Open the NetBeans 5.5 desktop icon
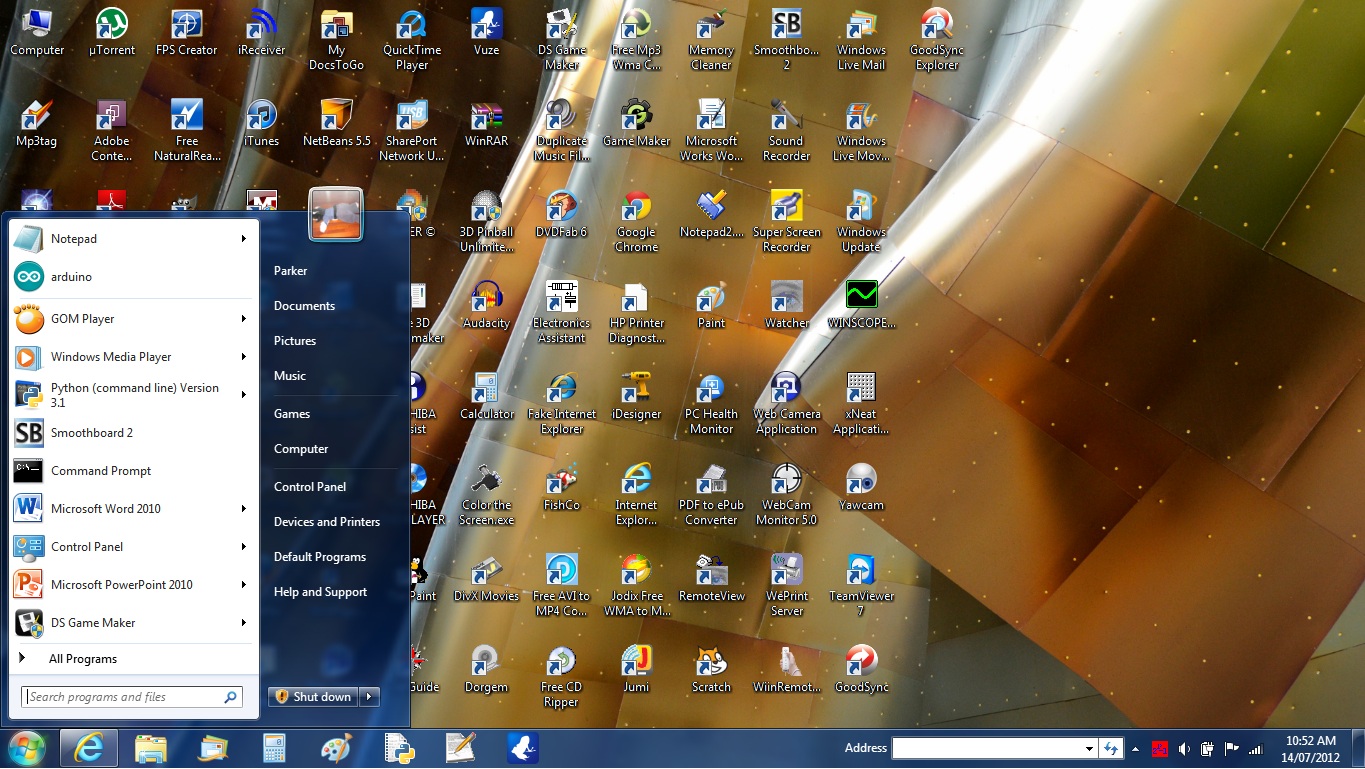 336,122
